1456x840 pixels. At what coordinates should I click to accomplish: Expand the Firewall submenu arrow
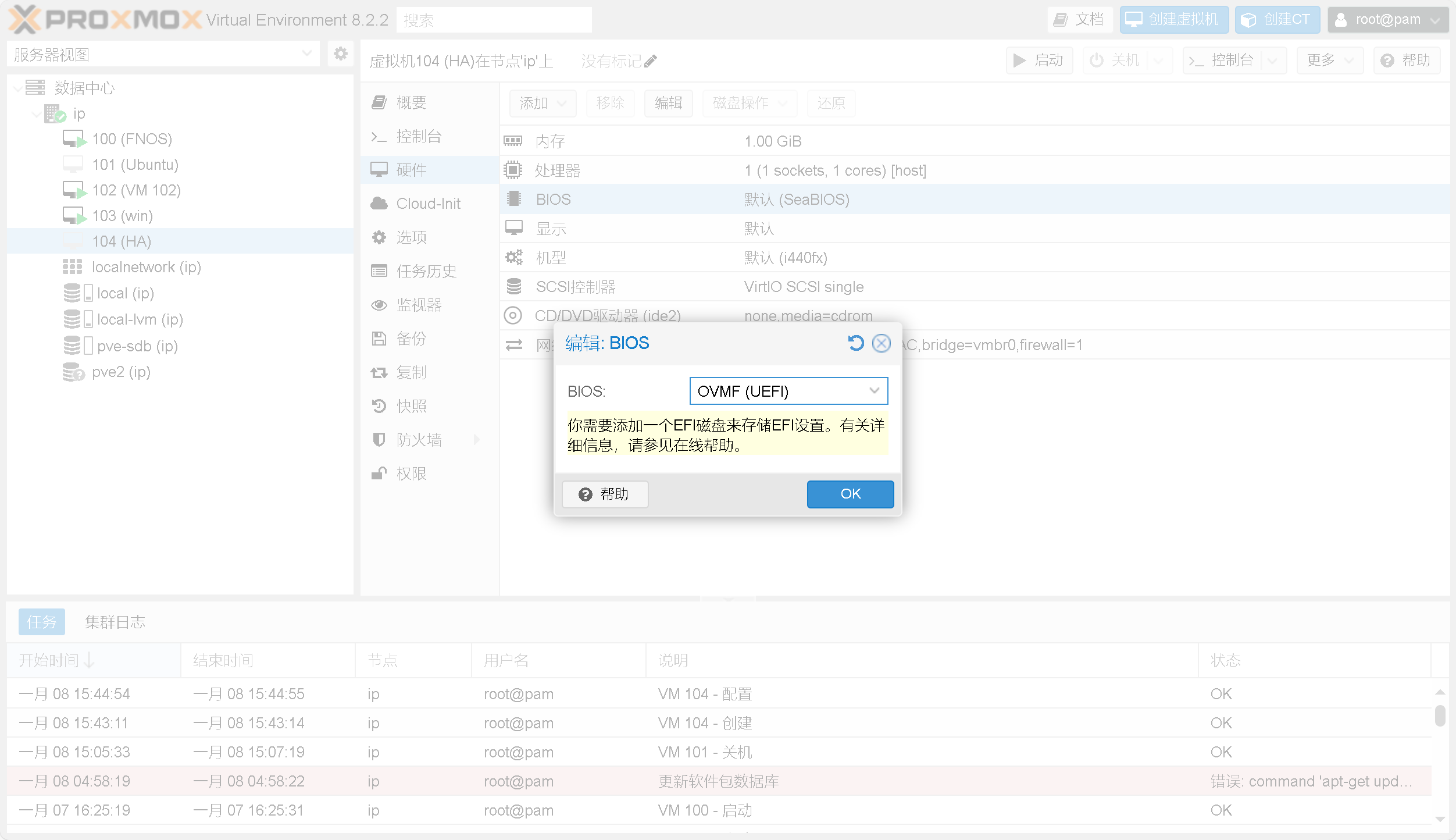click(x=477, y=440)
